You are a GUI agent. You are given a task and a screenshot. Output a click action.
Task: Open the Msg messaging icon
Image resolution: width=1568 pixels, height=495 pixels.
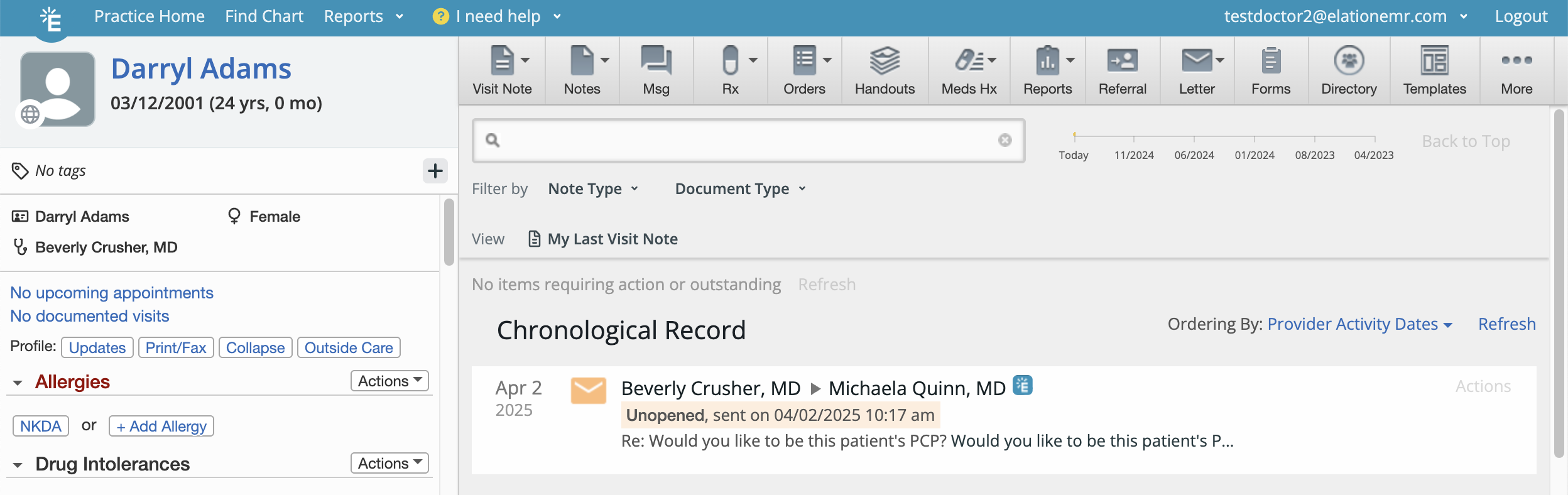(656, 62)
